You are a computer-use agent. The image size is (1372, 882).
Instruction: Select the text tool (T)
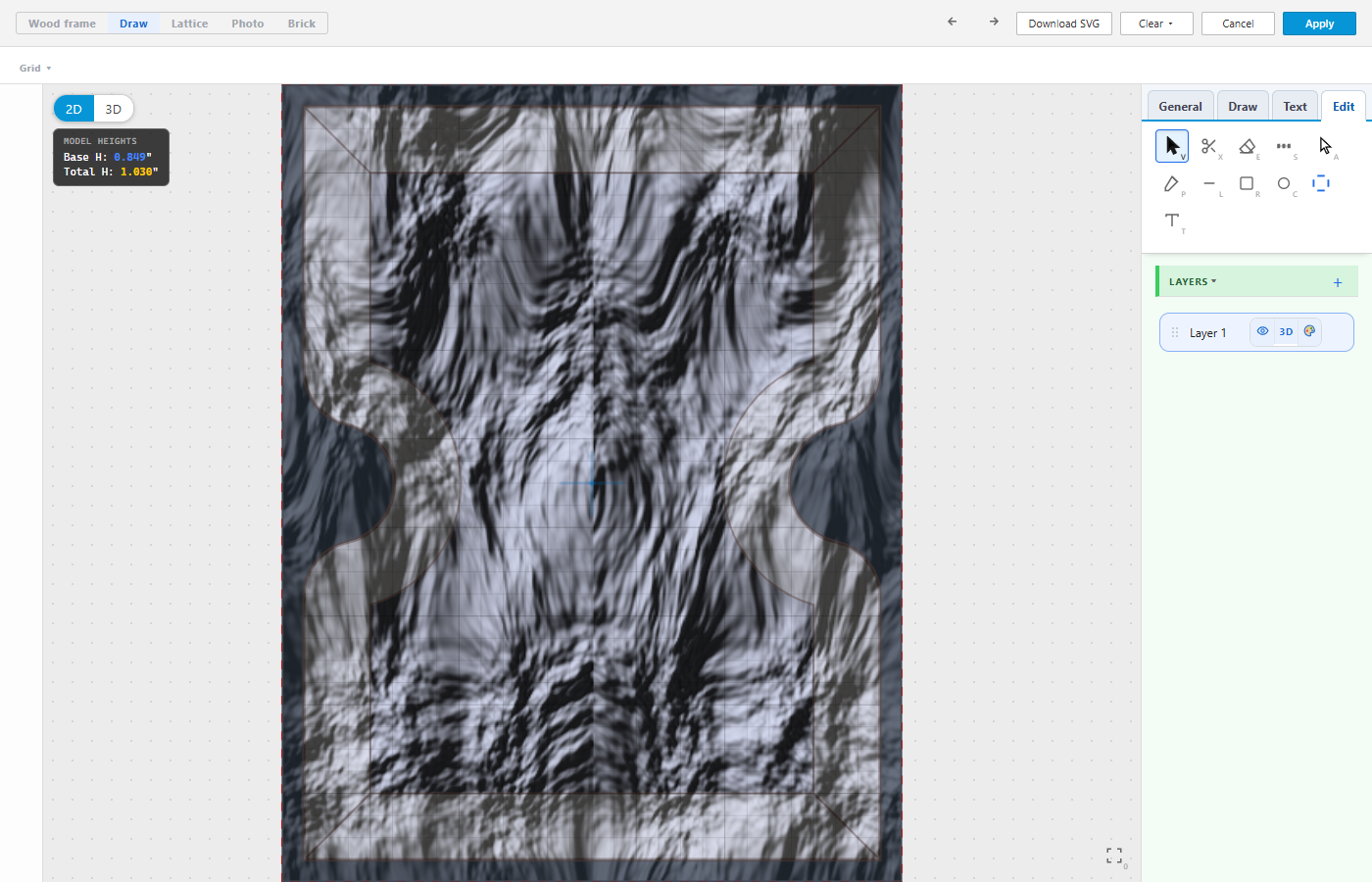pyautogui.click(x=1172, y=220)
